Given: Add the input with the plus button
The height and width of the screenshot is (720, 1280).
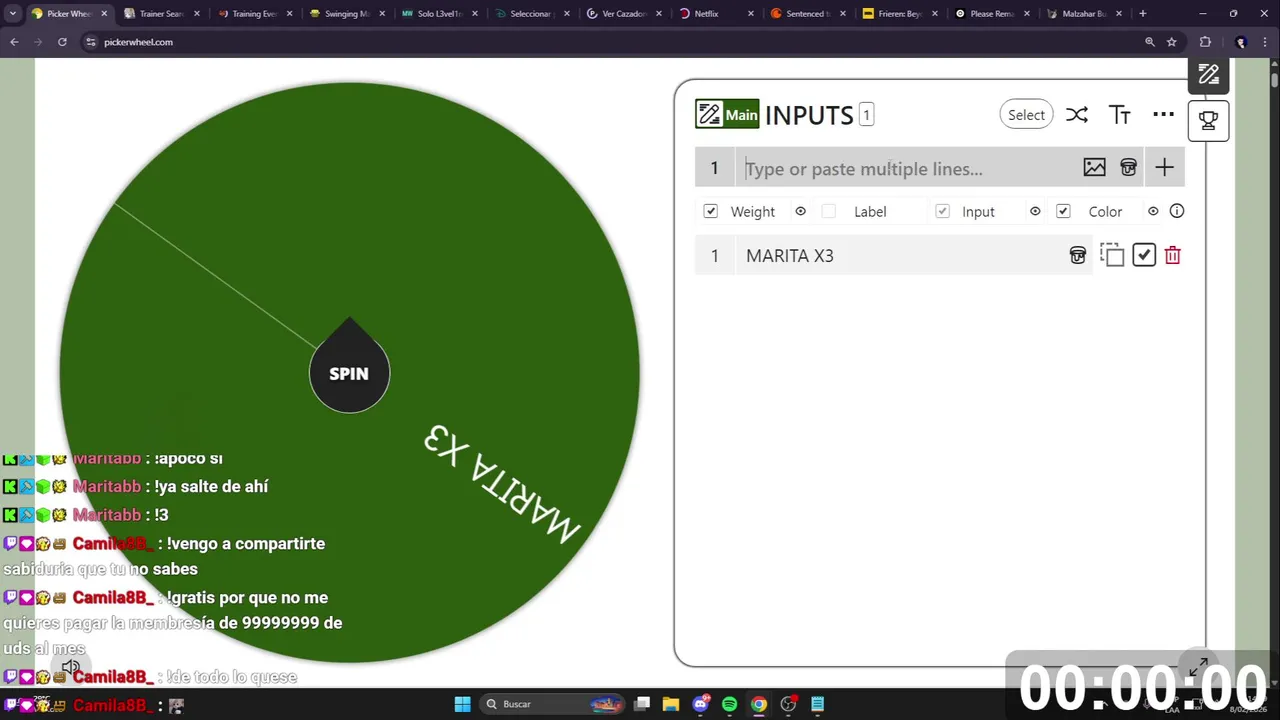Looking at the screenshot, I should (x=1164, y=168).
